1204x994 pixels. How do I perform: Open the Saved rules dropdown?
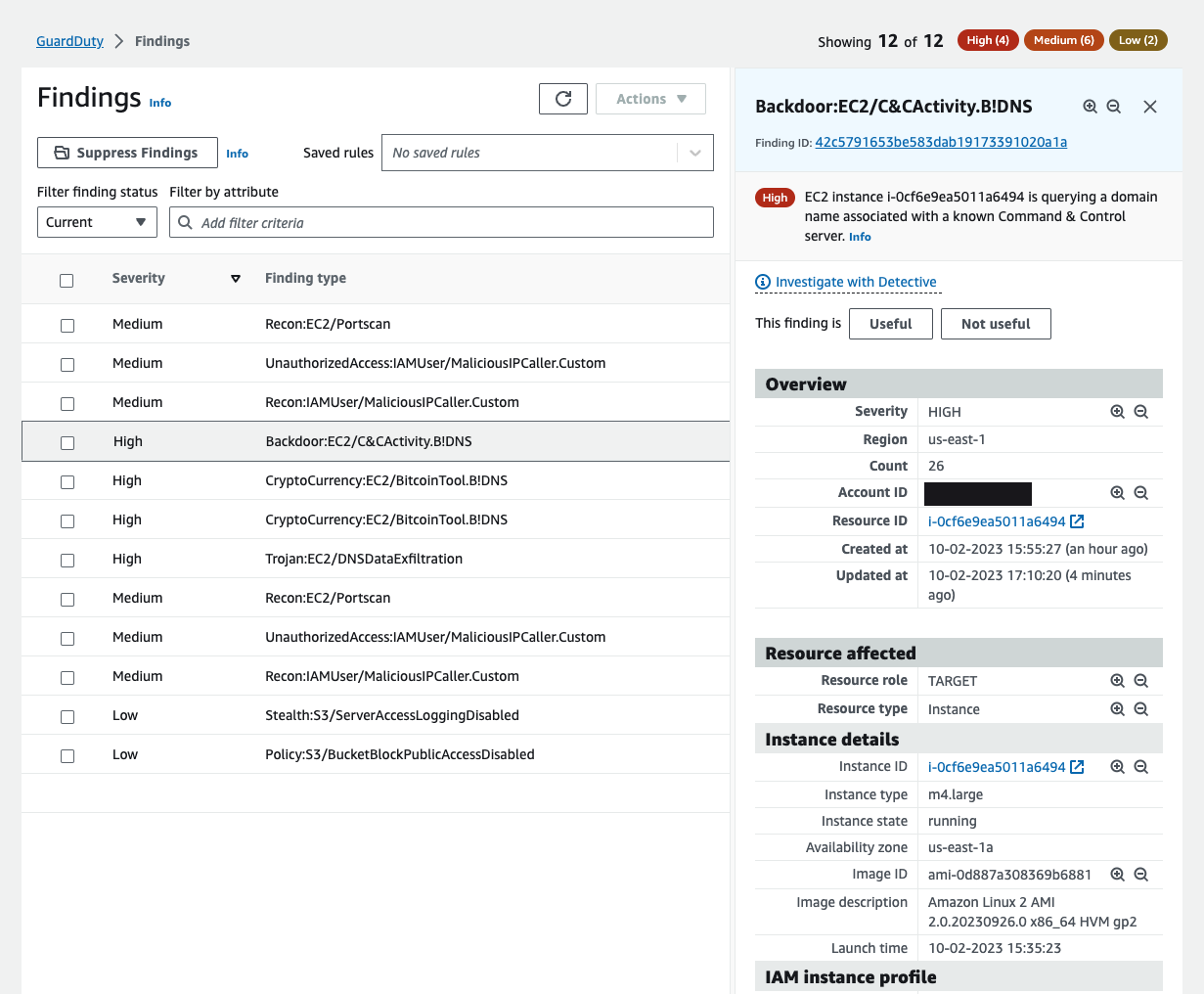(x=548, y=153)
